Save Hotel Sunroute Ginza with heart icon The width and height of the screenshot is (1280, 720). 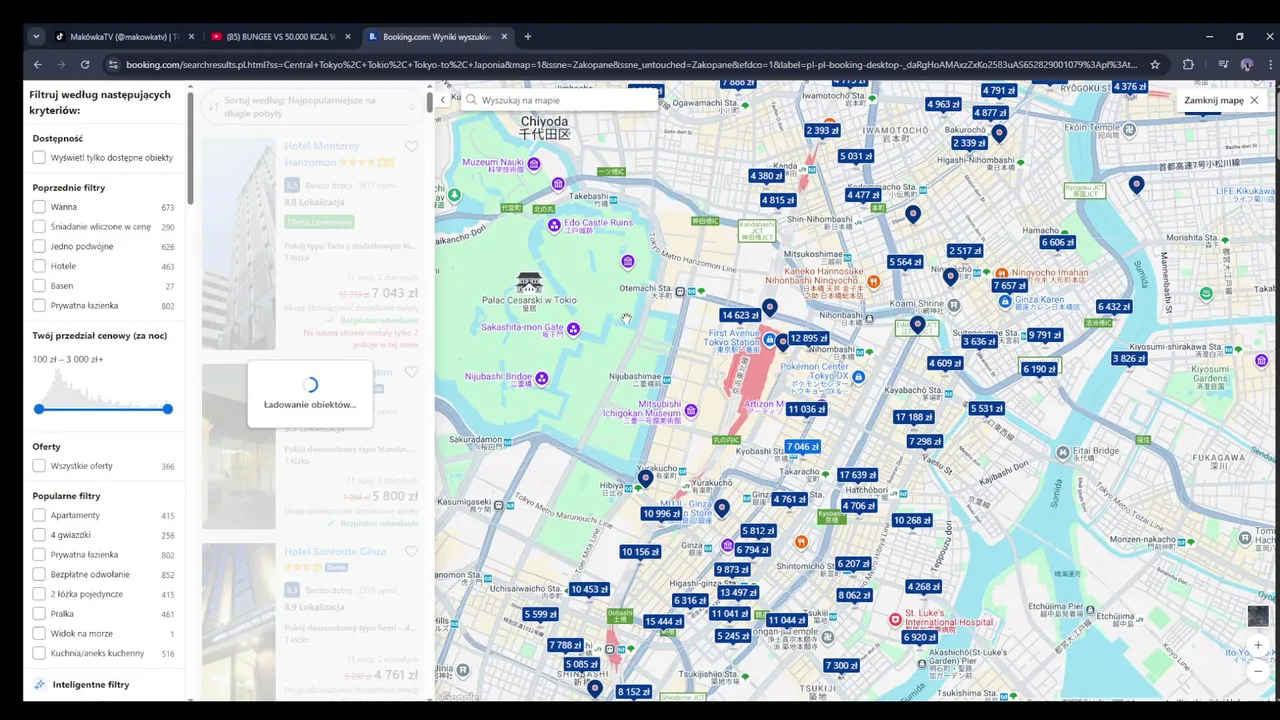point(411,552)
